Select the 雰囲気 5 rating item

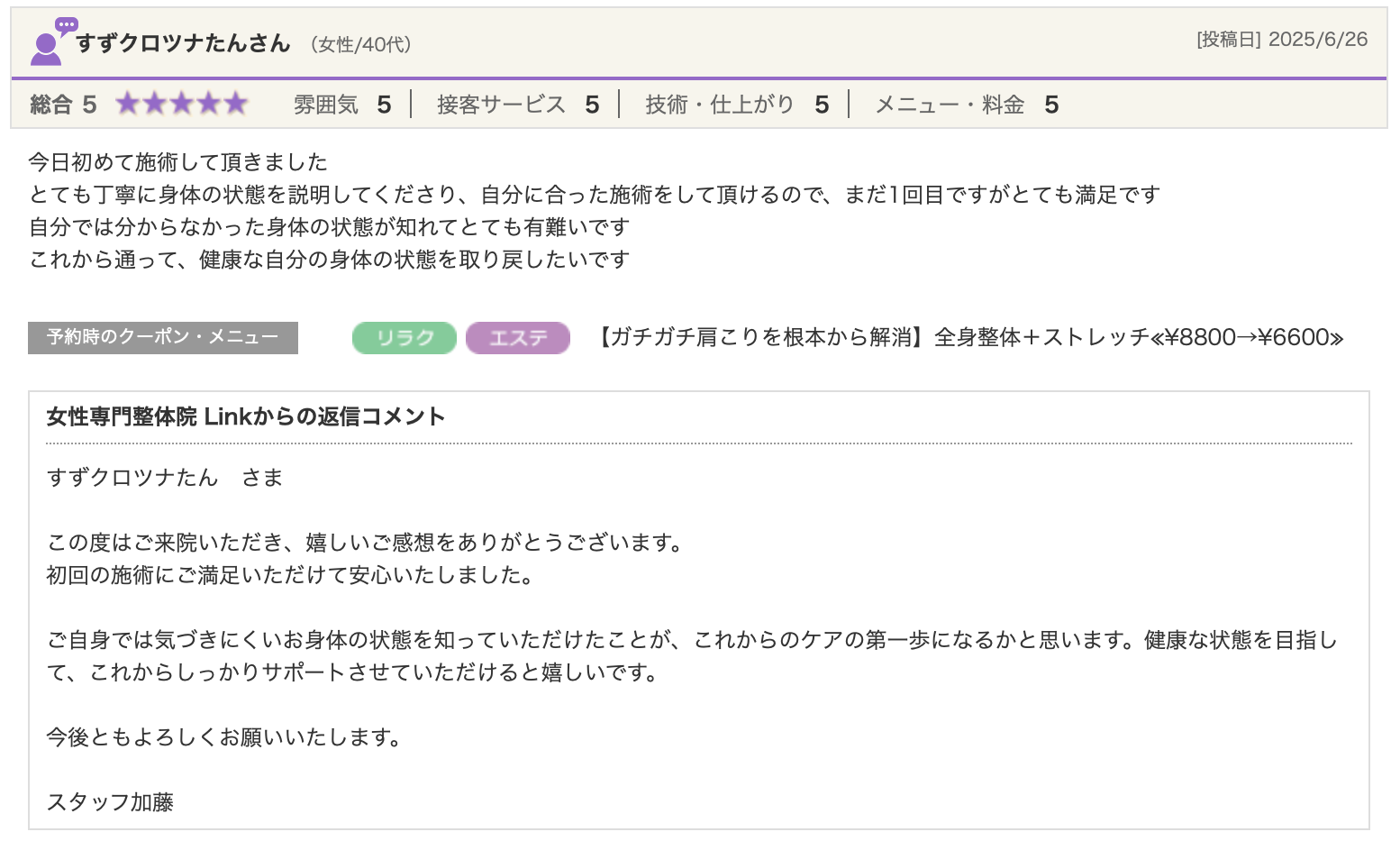pyautogui.click(x=342, y=105)
